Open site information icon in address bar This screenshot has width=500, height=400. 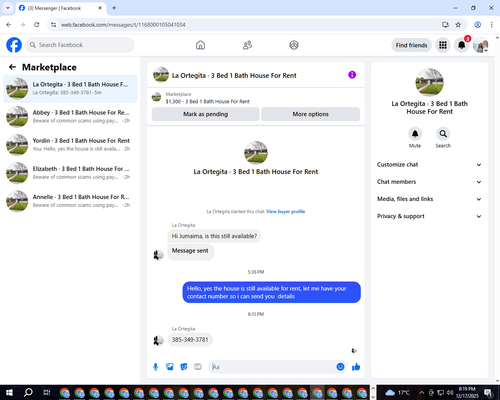point(53,25)
